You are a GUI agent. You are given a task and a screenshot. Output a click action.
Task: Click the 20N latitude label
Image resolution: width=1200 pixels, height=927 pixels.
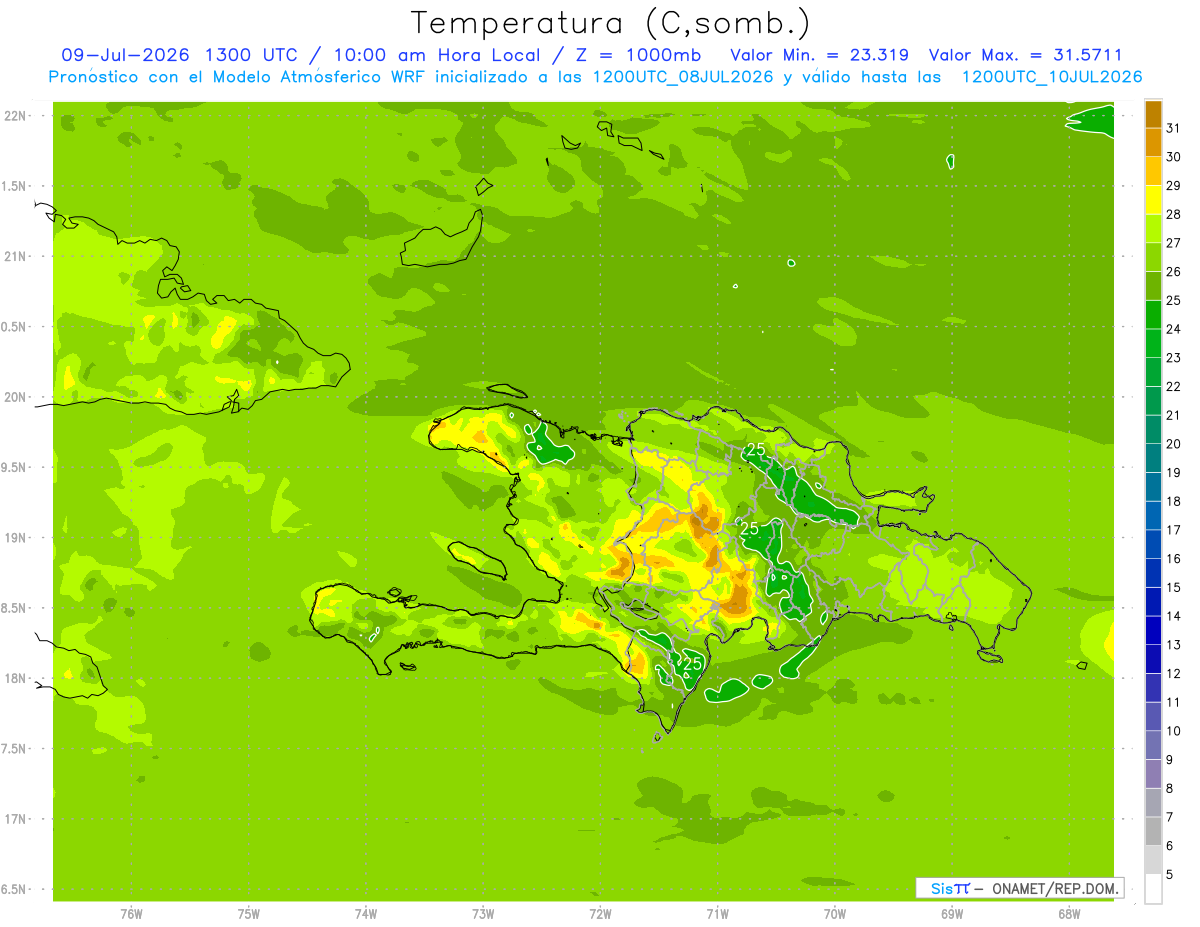click(16, 397)
